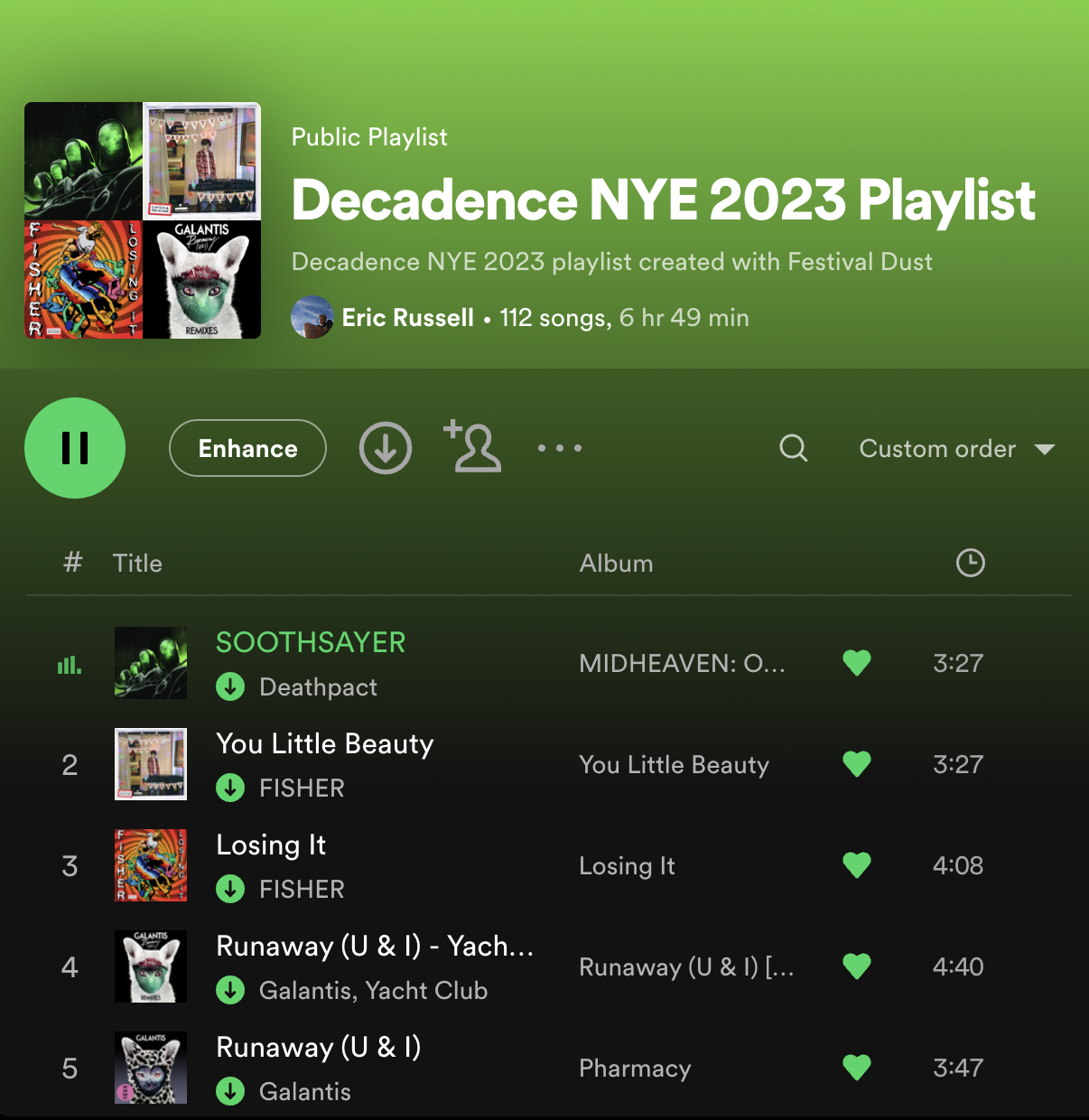Click the playlist cover art collage

pos(143,220)
